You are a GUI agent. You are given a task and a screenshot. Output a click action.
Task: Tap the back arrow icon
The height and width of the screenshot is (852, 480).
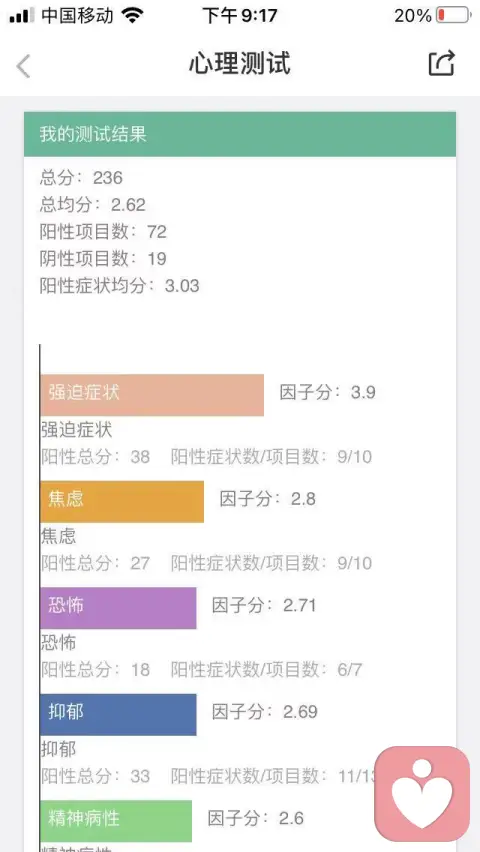(x=23, y=66)
